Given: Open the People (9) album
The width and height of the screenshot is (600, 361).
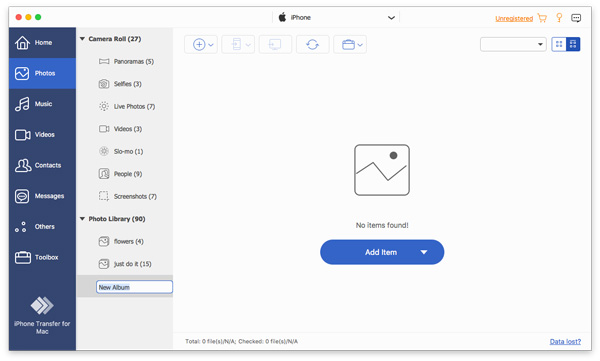Looking at the screenshot, I should tap(120, 174).
